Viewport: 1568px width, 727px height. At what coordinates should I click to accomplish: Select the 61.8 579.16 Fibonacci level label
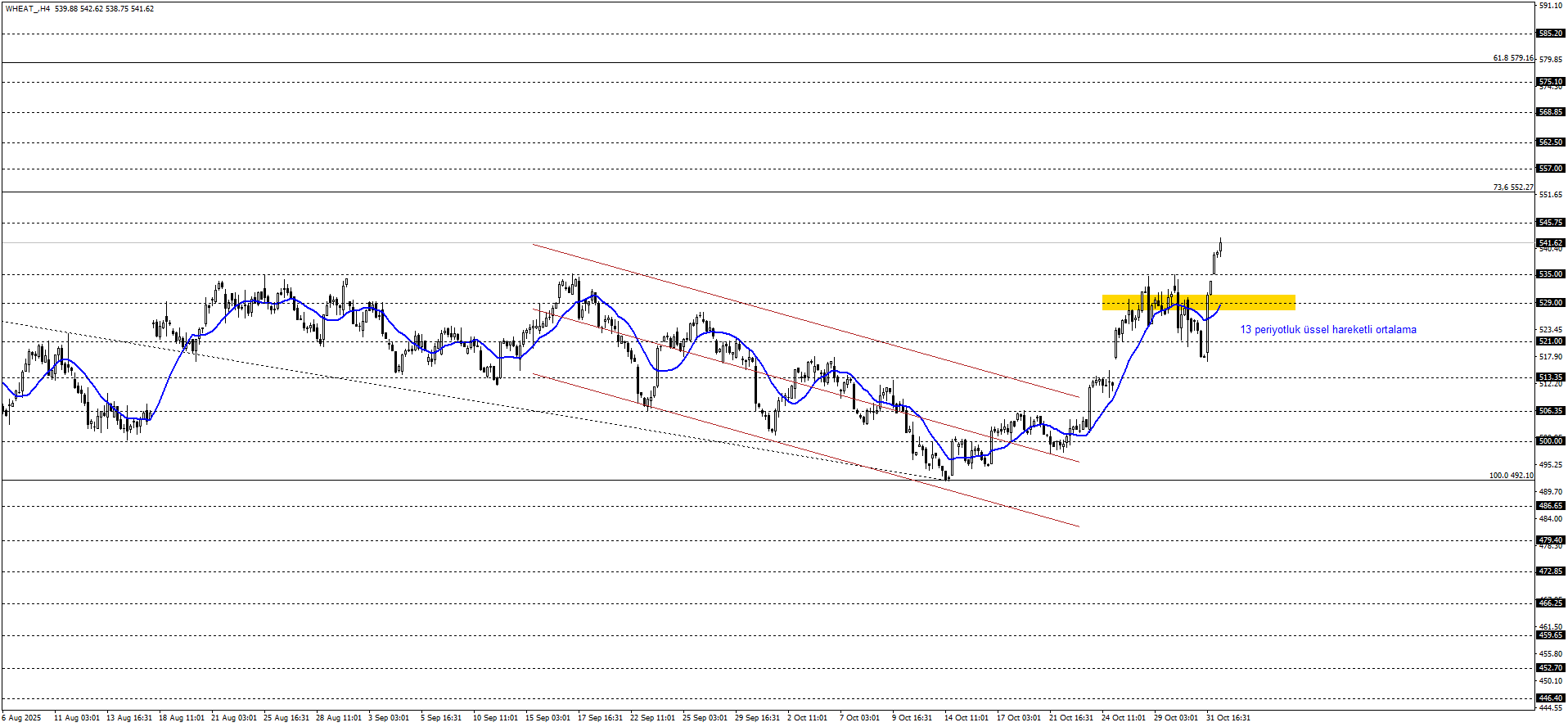coord(1512,58)
